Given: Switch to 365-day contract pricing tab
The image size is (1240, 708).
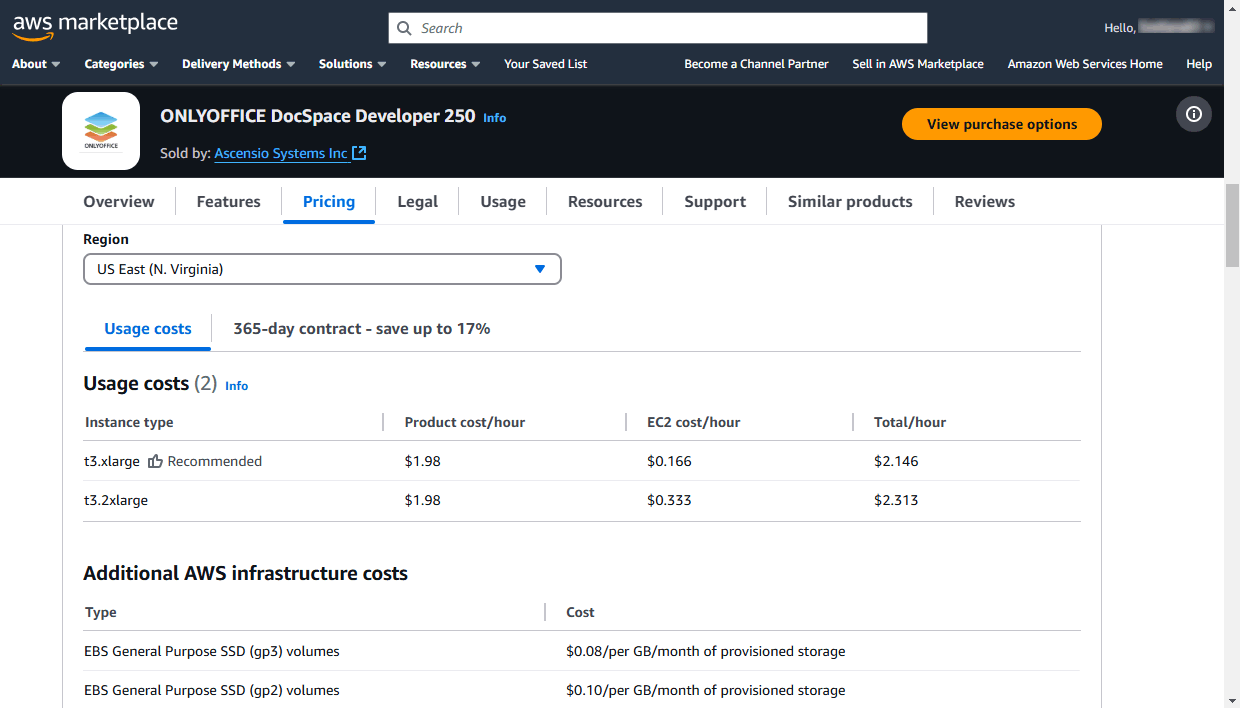Looking at the screenshot, I should pyautogui.click(x=361, y=329).
